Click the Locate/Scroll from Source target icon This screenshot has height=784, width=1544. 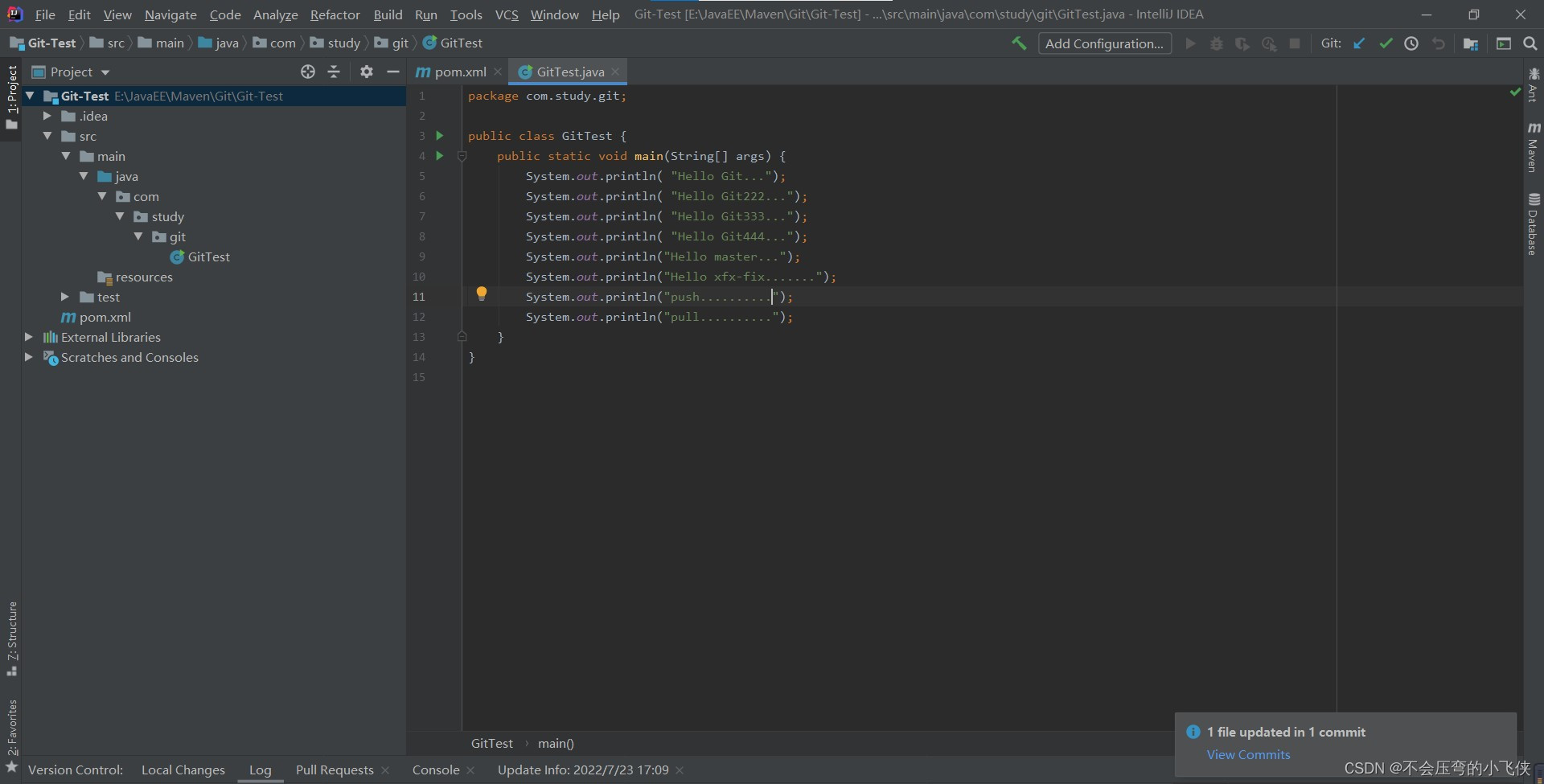click(x=308, y=72)
